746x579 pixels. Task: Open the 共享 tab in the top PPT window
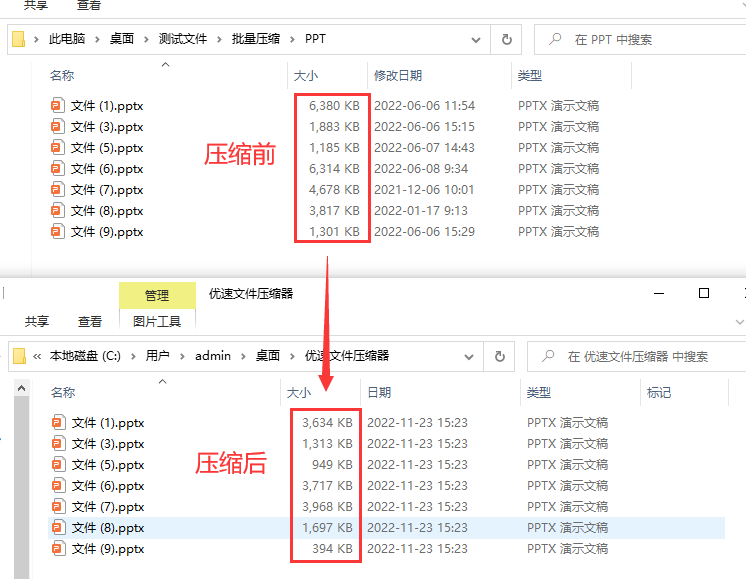[x=36, y=5]
